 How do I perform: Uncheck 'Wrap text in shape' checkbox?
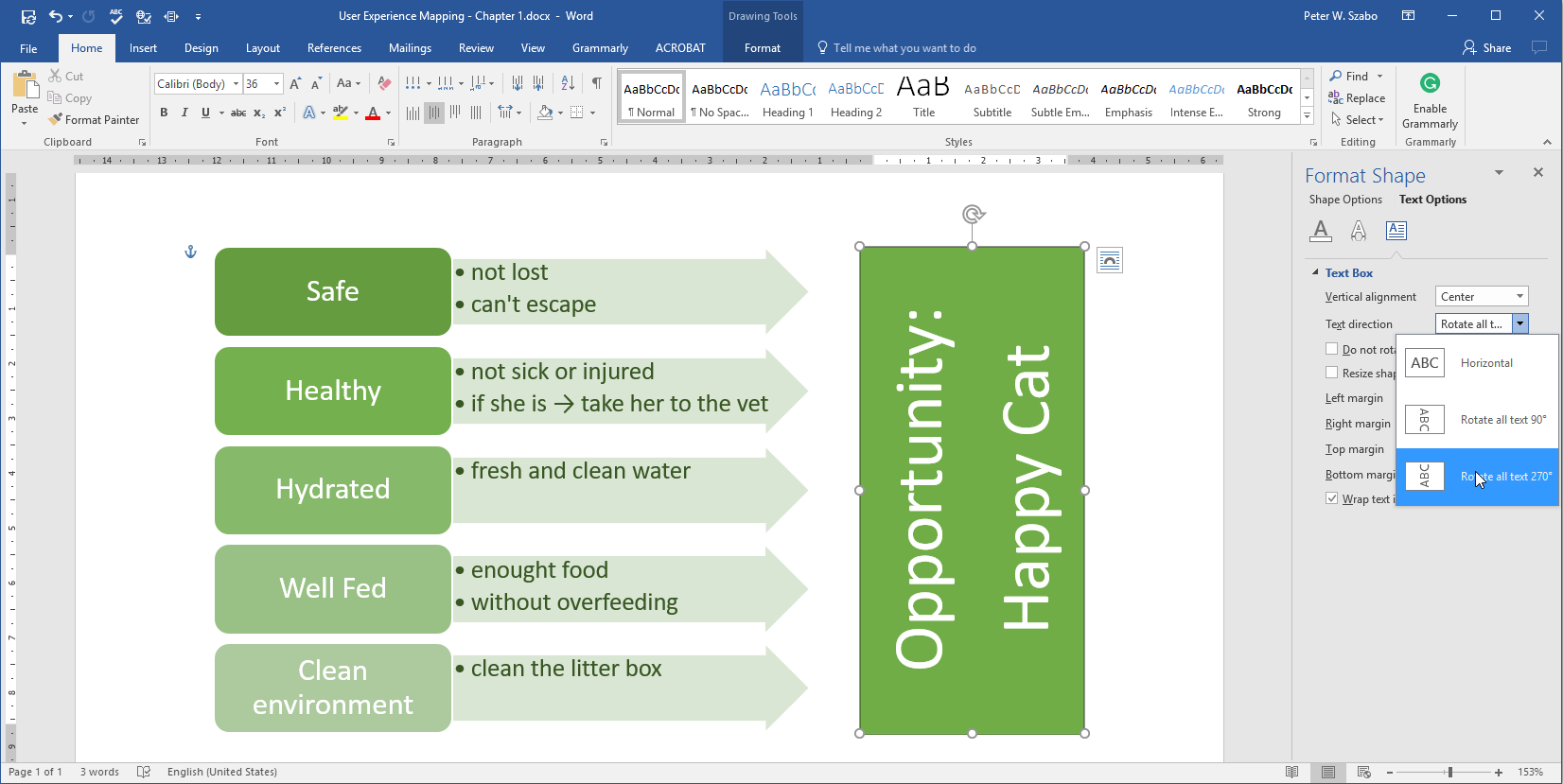pyautogui.click(x=1332, y=498)
